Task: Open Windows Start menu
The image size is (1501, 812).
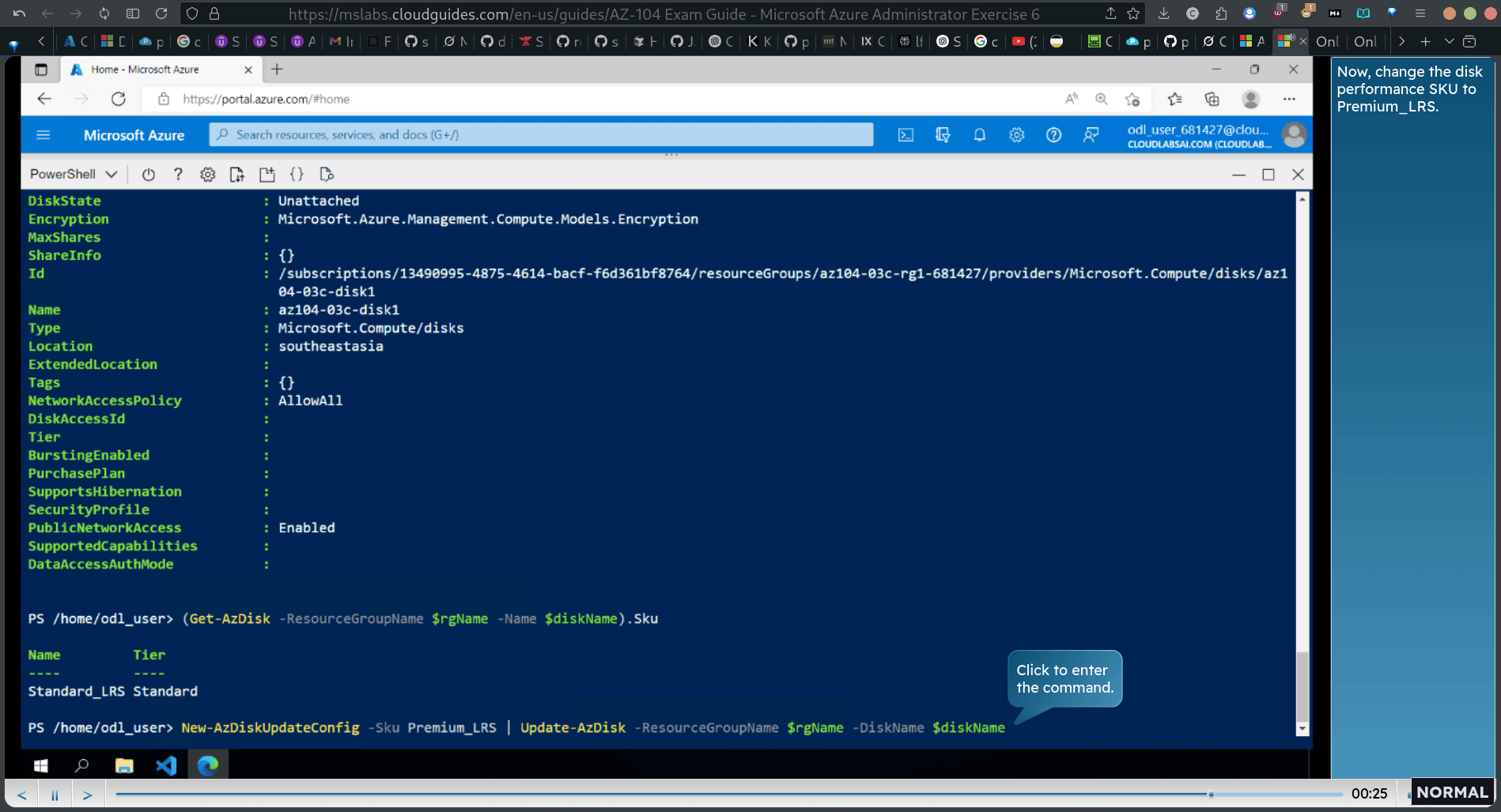Action: [x=41, y=765]
